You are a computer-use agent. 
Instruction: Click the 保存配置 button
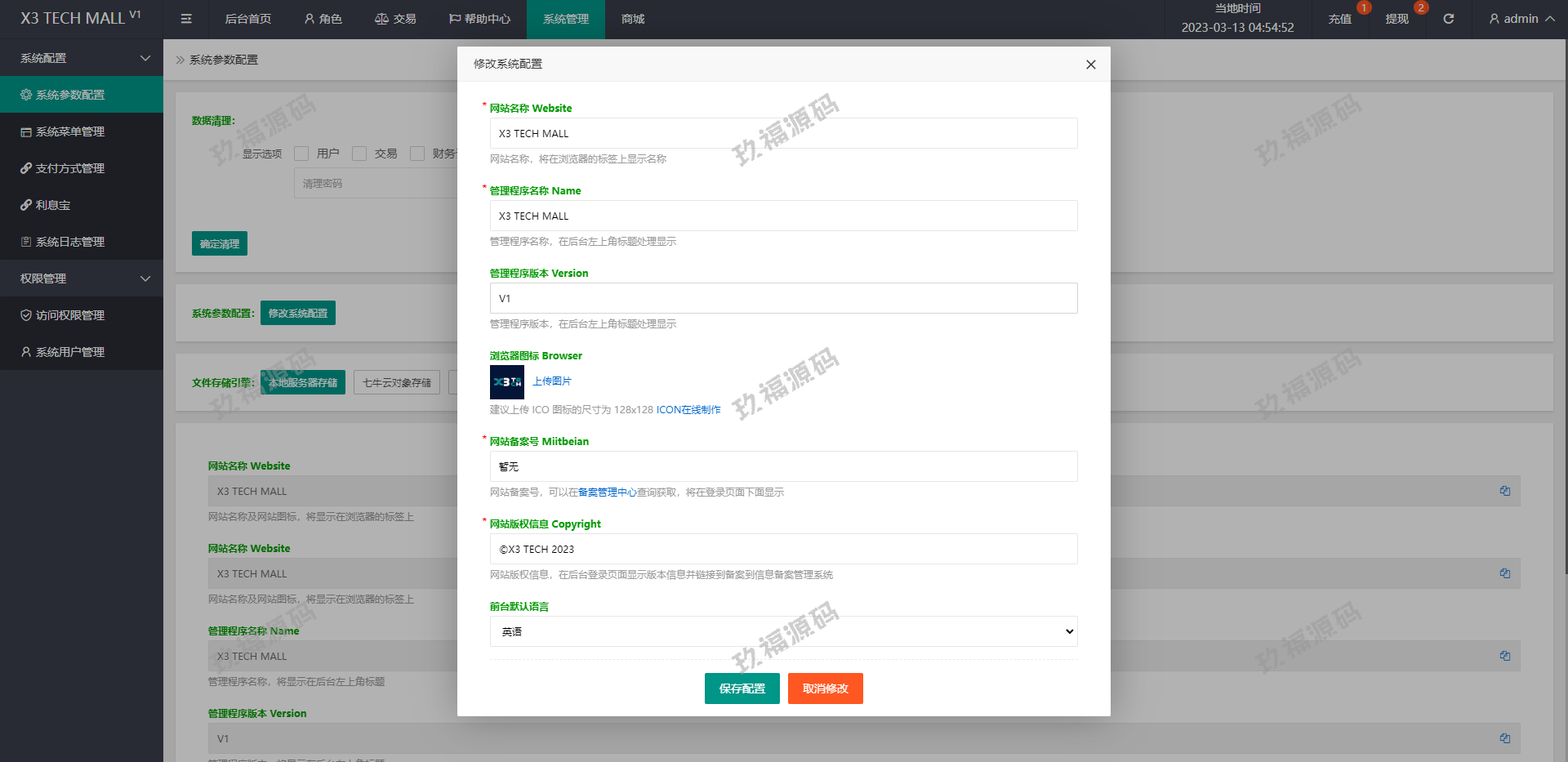pos(742,688)
